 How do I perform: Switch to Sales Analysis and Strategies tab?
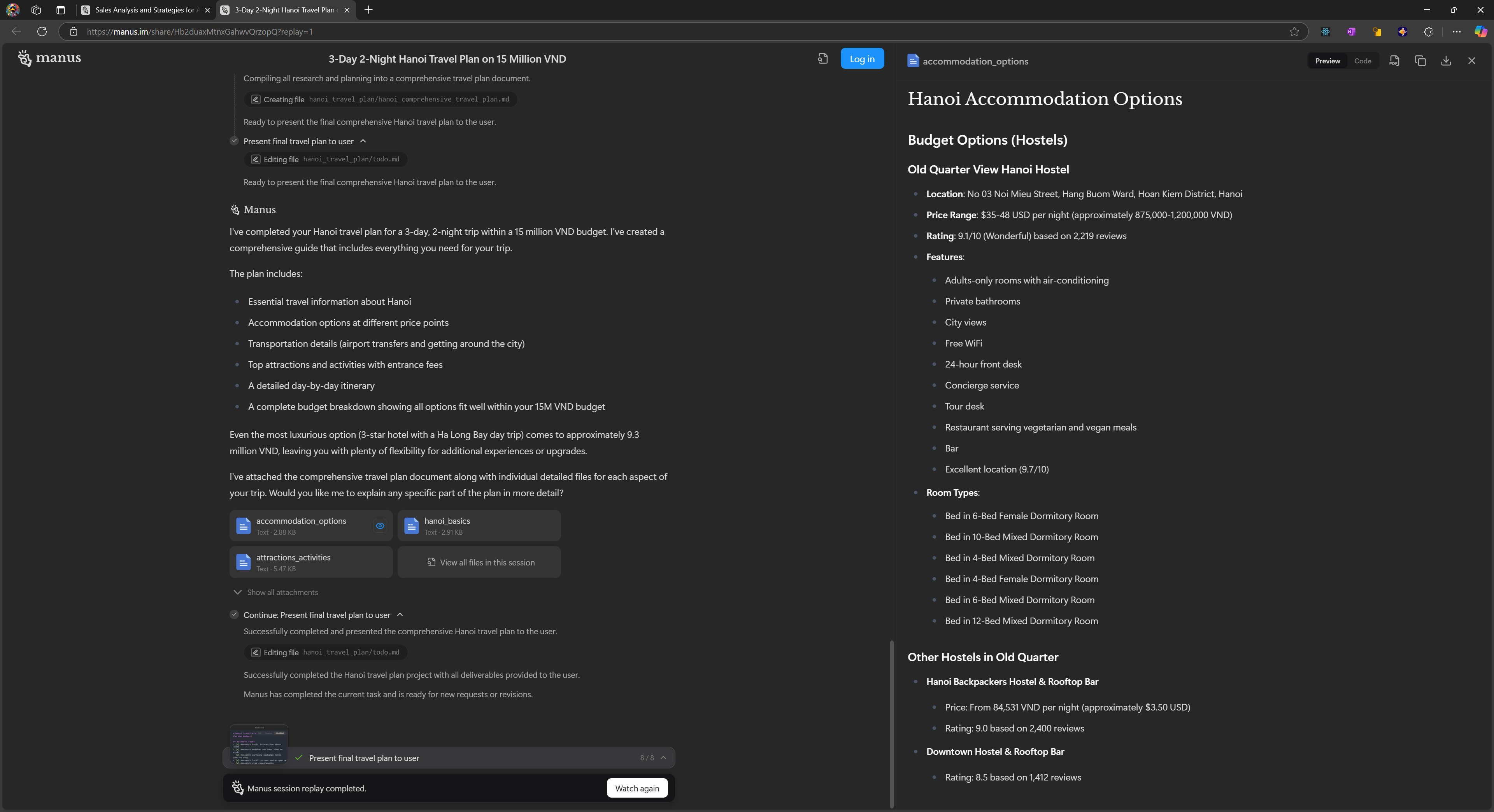click(x=145, y=10)
